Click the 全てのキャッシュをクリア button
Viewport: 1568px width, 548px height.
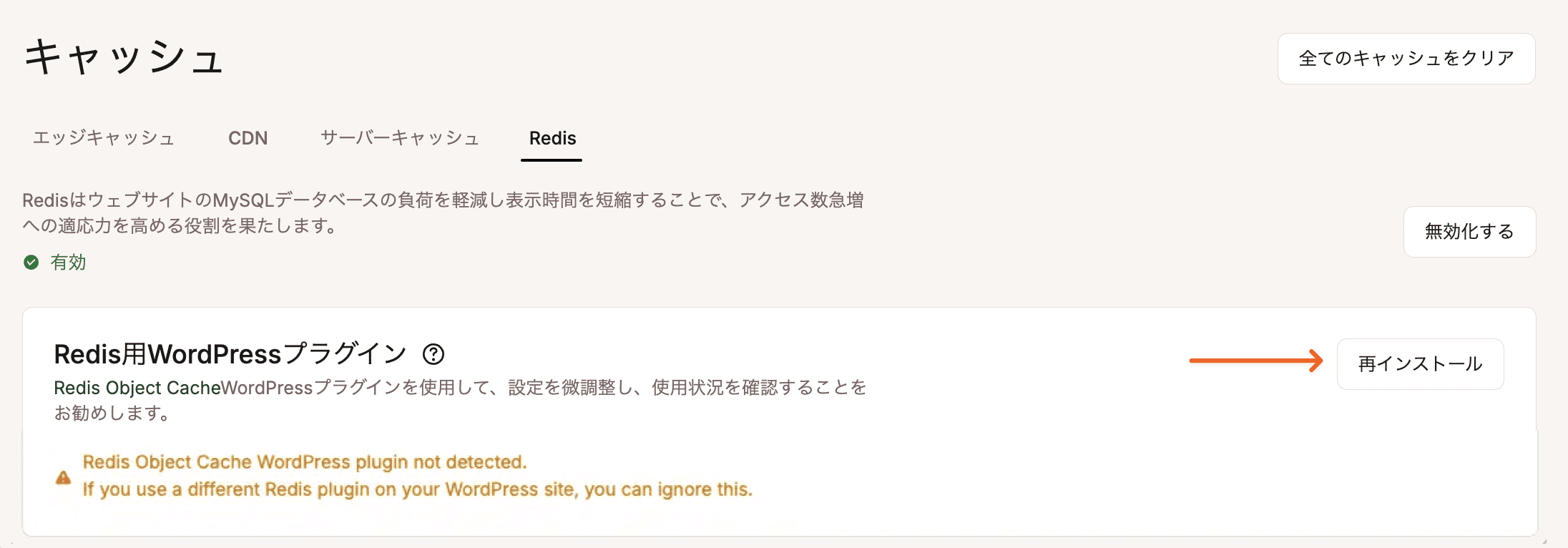1405,58
